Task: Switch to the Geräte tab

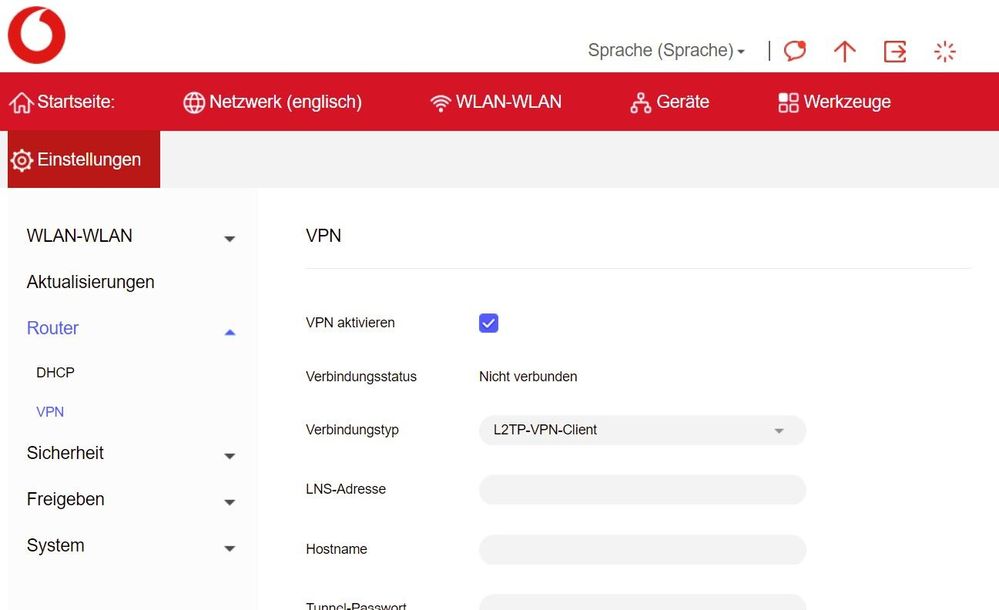Action: point(670,101)
